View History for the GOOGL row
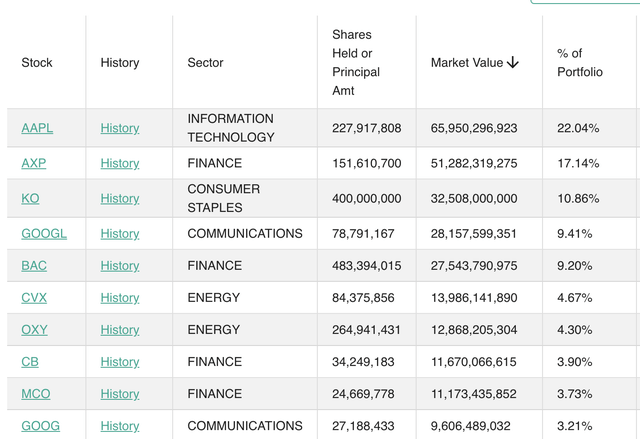640x439 pixels. (120, 233)
